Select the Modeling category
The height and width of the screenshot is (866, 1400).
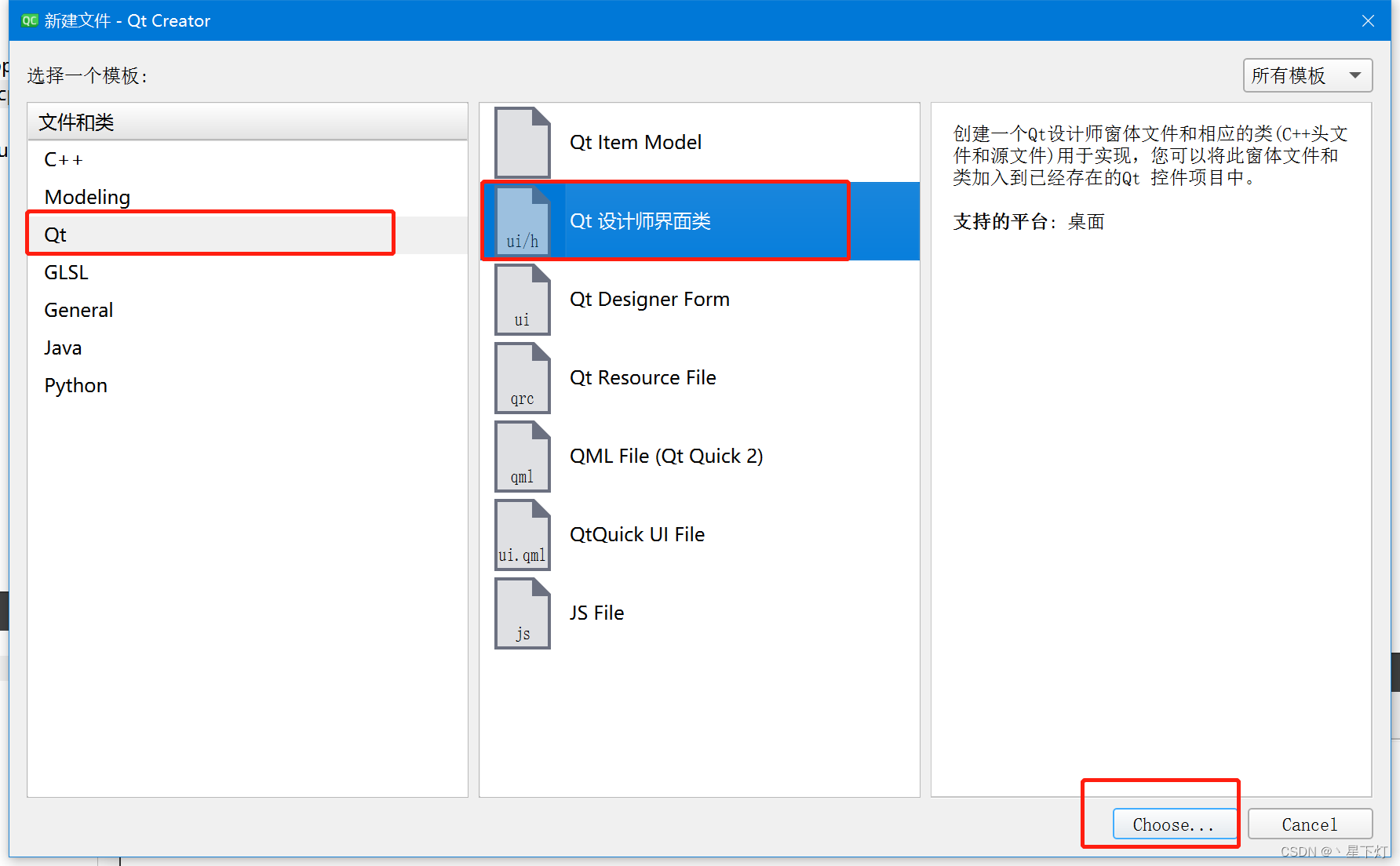247,197
